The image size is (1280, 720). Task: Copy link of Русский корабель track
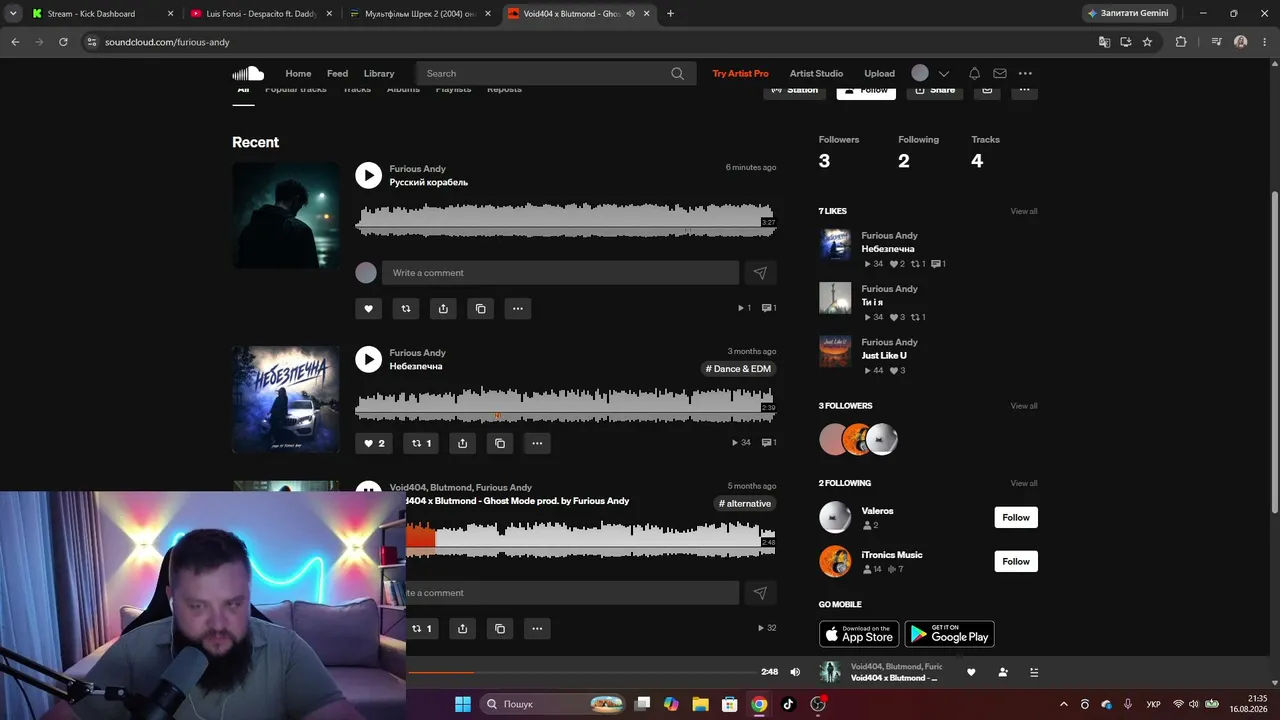(x=481, y=309)
